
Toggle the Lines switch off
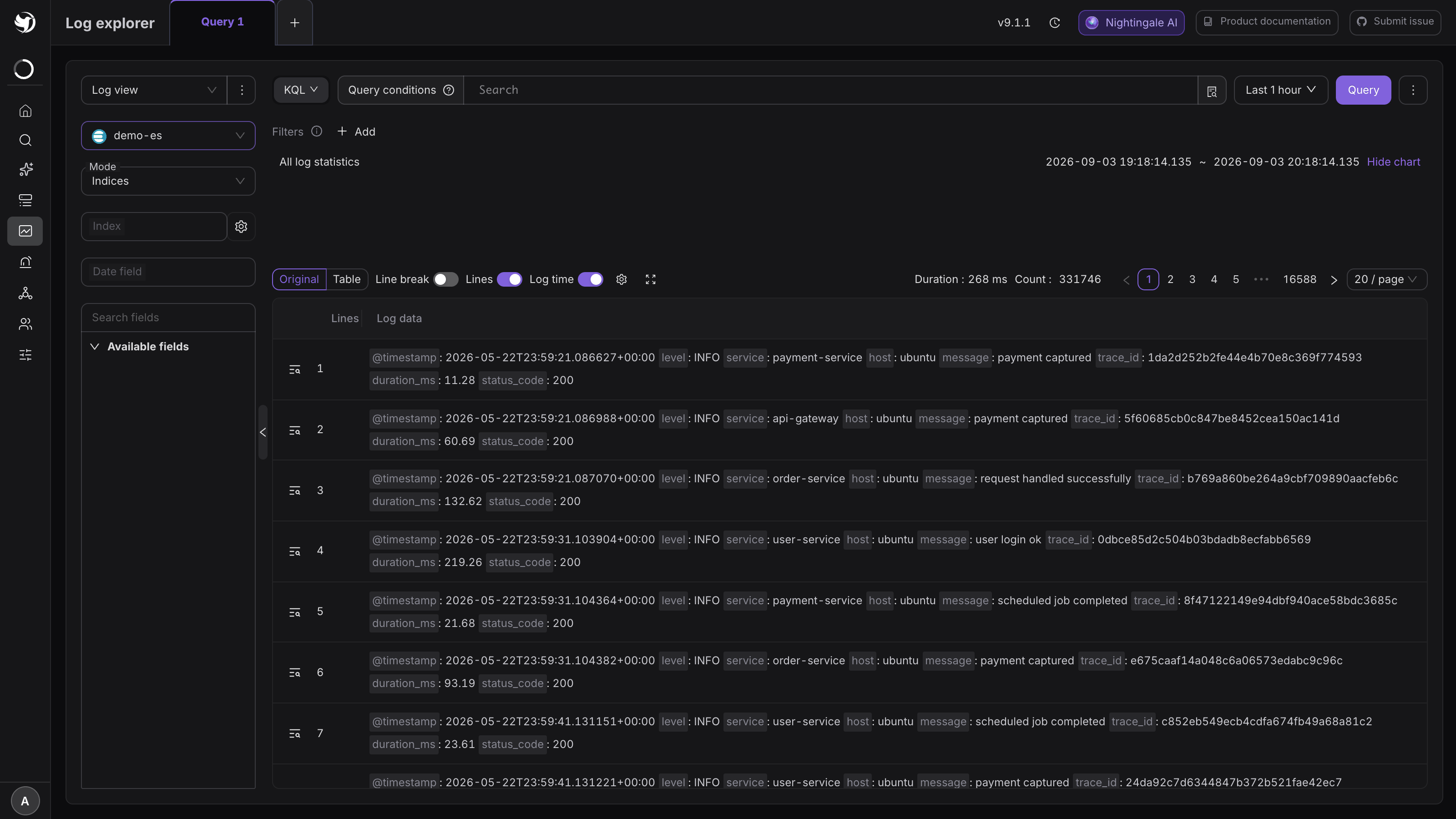click(509, 279)
